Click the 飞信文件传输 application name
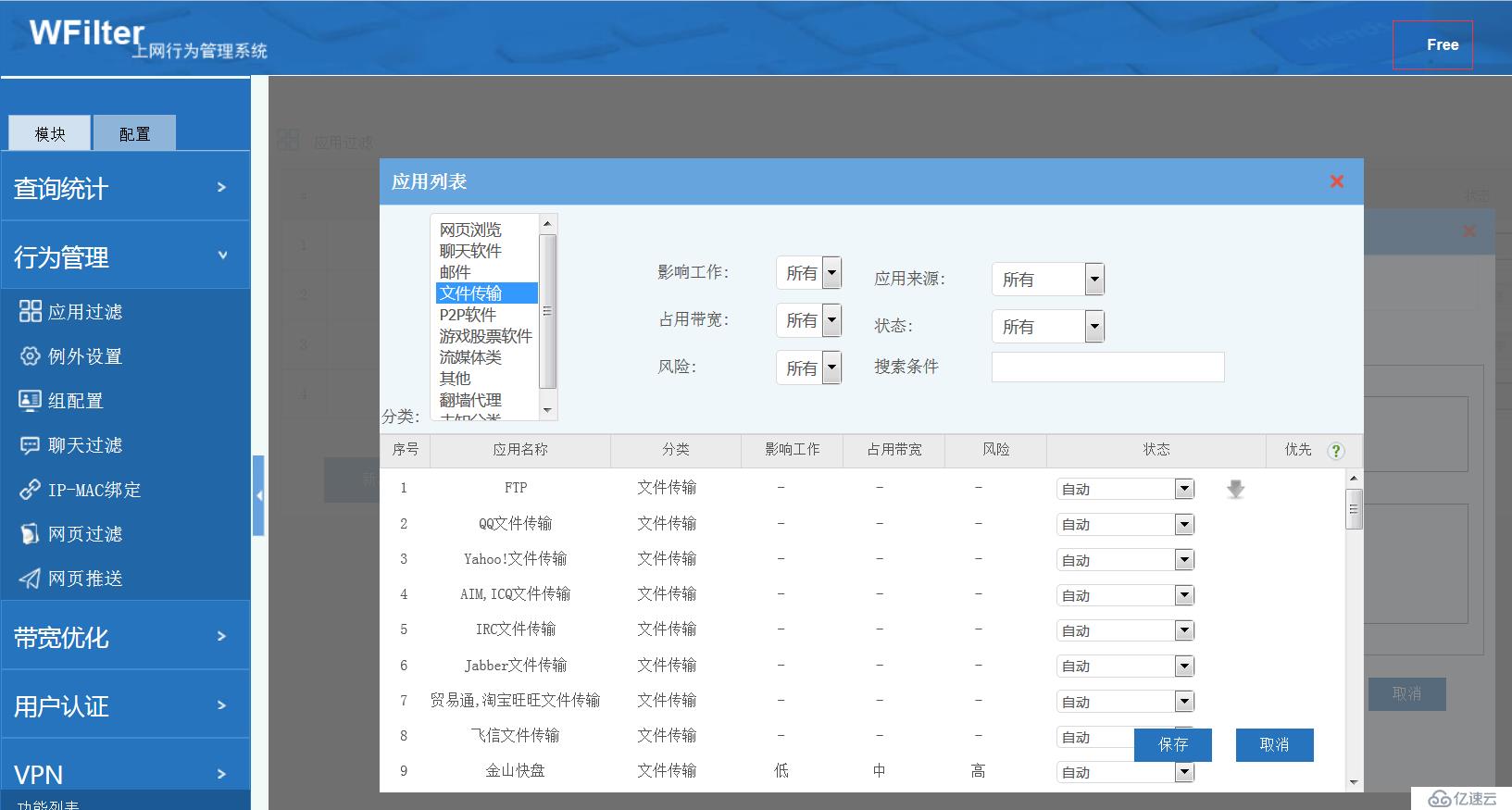1512x810 pixels. coord(515,736)
